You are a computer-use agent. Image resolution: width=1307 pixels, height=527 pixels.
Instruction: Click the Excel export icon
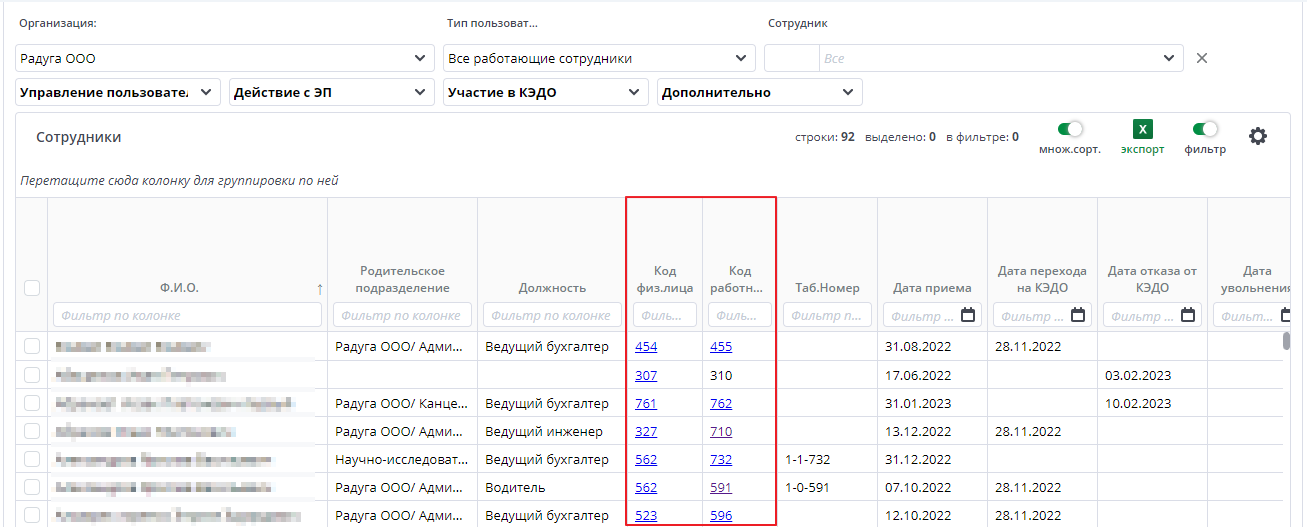[x=1142, y=130]
